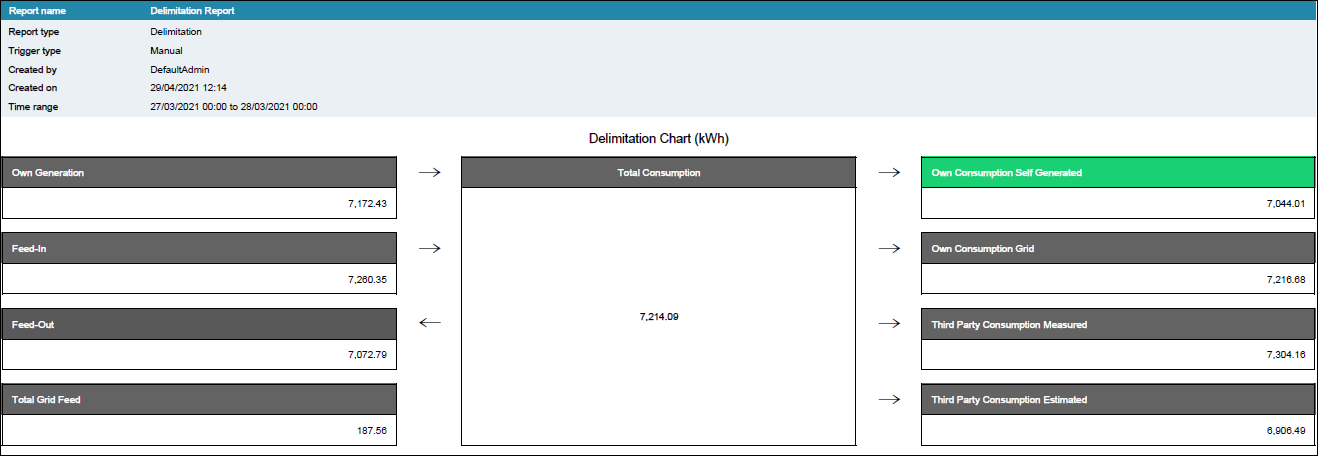Click arrow pointing to Own Consumption Self Generated
Screen dimensions: 1318x456
click(889, 173)
